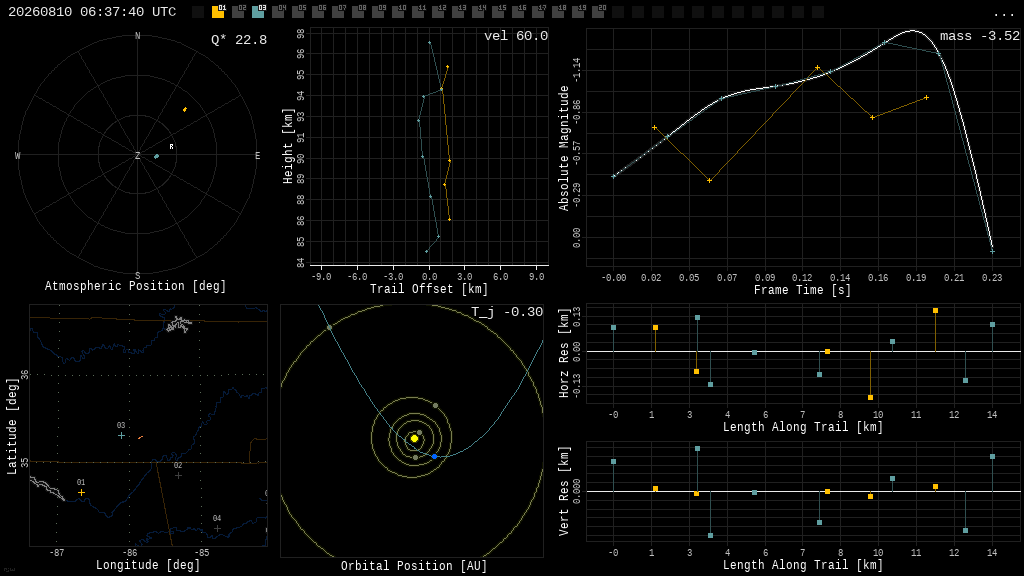Click the T_j -0.30 readout
The width and height of the screenshot is (1024, 576).
[507, 312]
